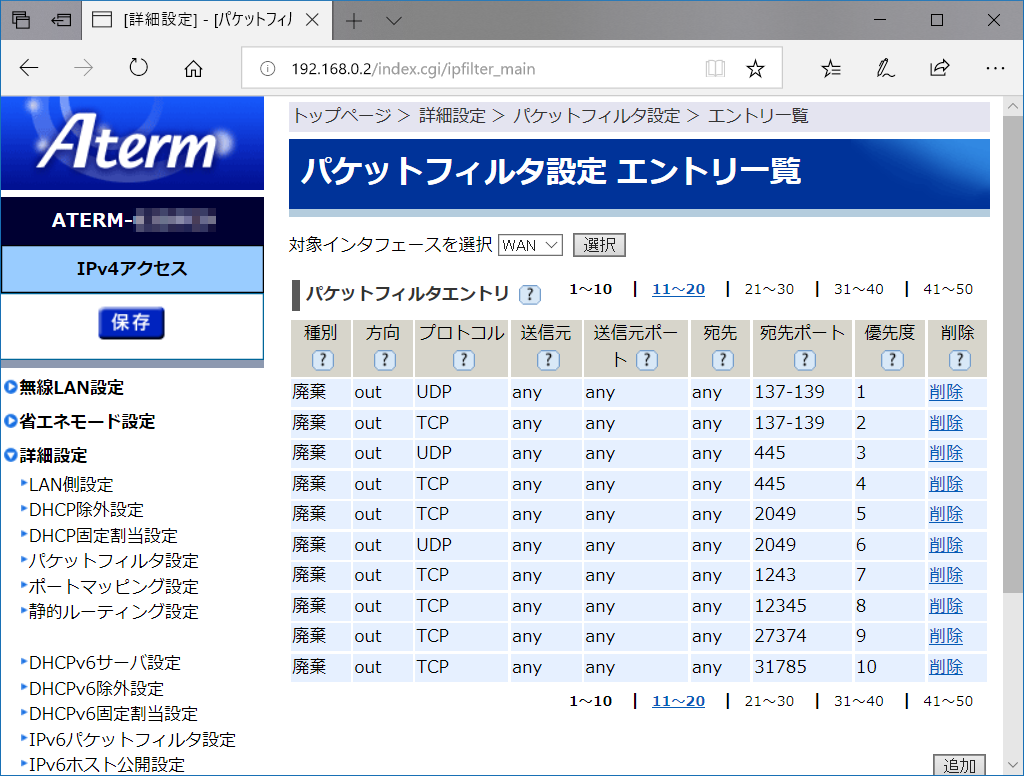Open a new browser tab
Screen dimensions: 1024x776
click(354, 21)
